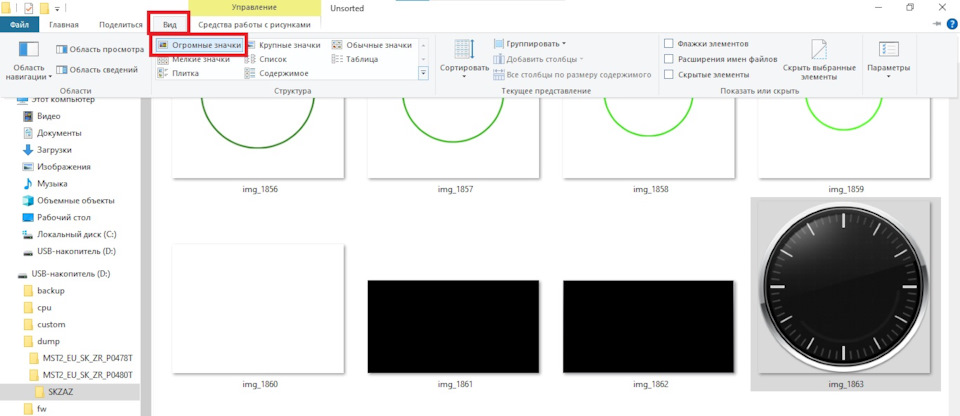Click the help question mark icon
Image resolution: width=960 pixels, height=416 pixels.
pos(952,24)
